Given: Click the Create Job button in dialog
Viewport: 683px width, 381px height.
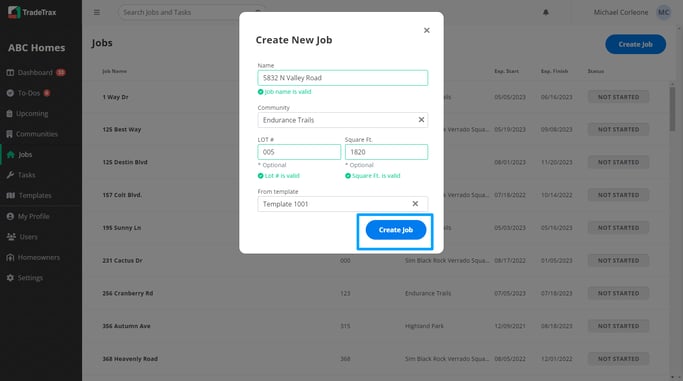Looking at the screenshot, I should [x=396, y=230].
